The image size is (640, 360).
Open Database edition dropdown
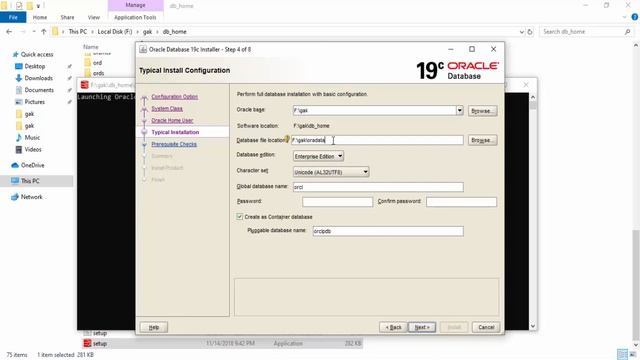pyautogui.click(x=318, y=156)
